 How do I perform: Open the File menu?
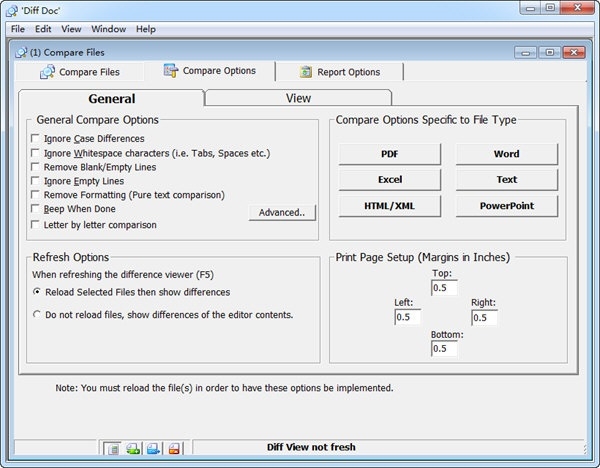point(18,29)
